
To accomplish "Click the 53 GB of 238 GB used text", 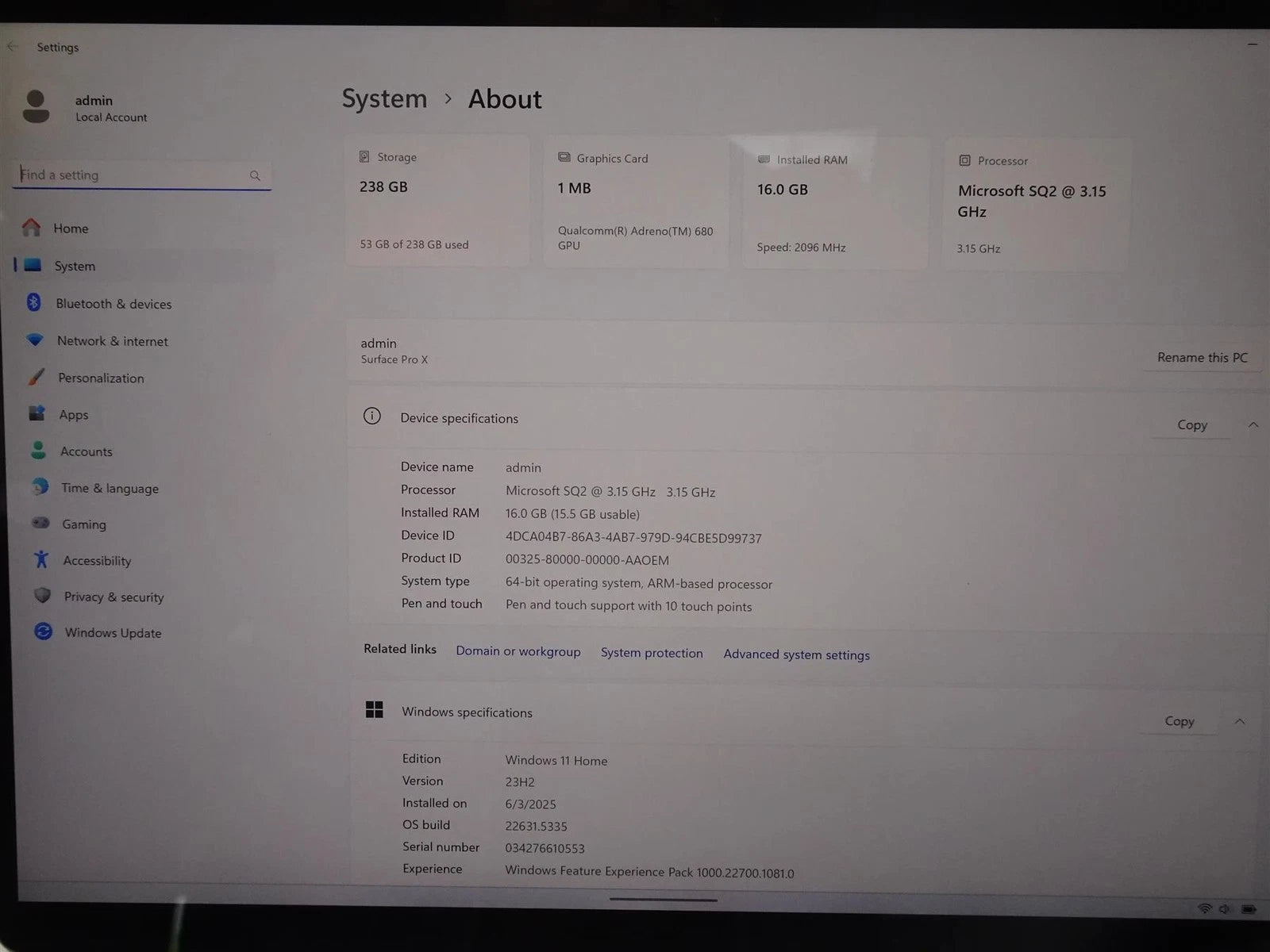I will pyautogui.click(x=414, y=244).
